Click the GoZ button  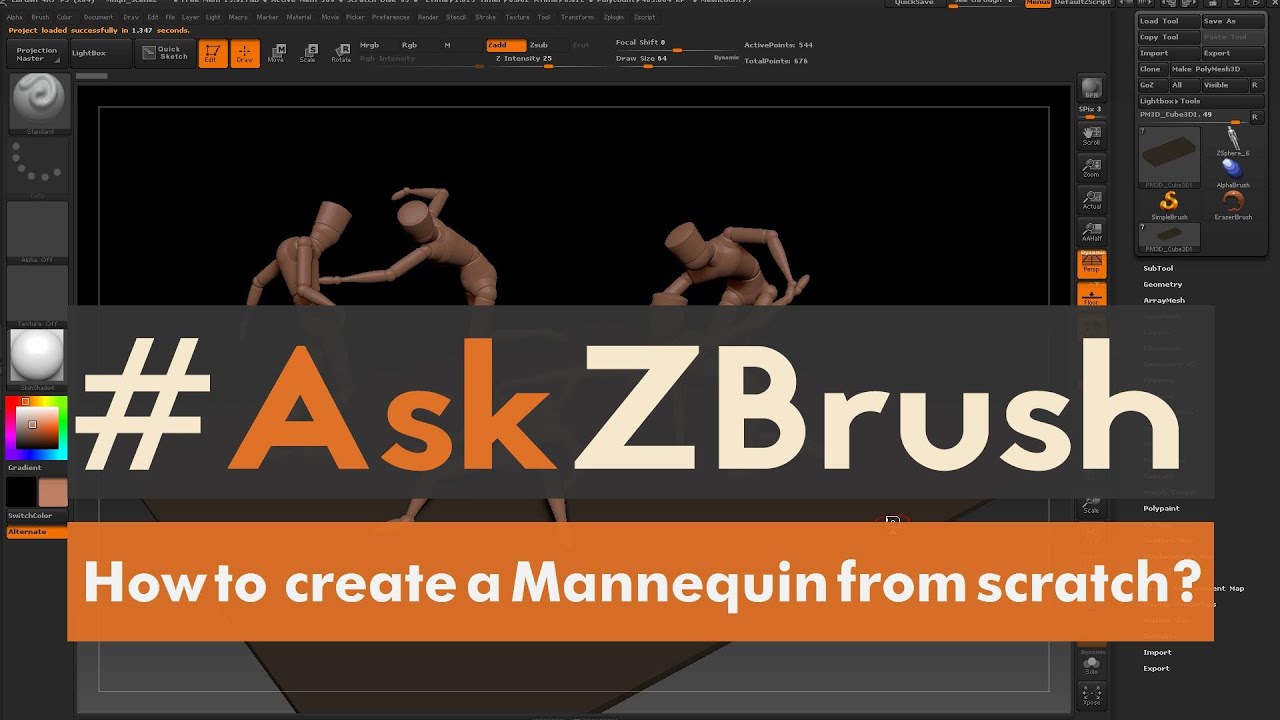(x=1152, y=85)
